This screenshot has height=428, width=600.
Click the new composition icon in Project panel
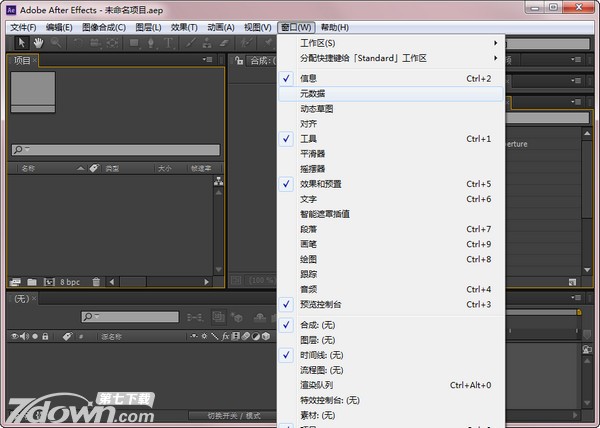tap(46, 282)
